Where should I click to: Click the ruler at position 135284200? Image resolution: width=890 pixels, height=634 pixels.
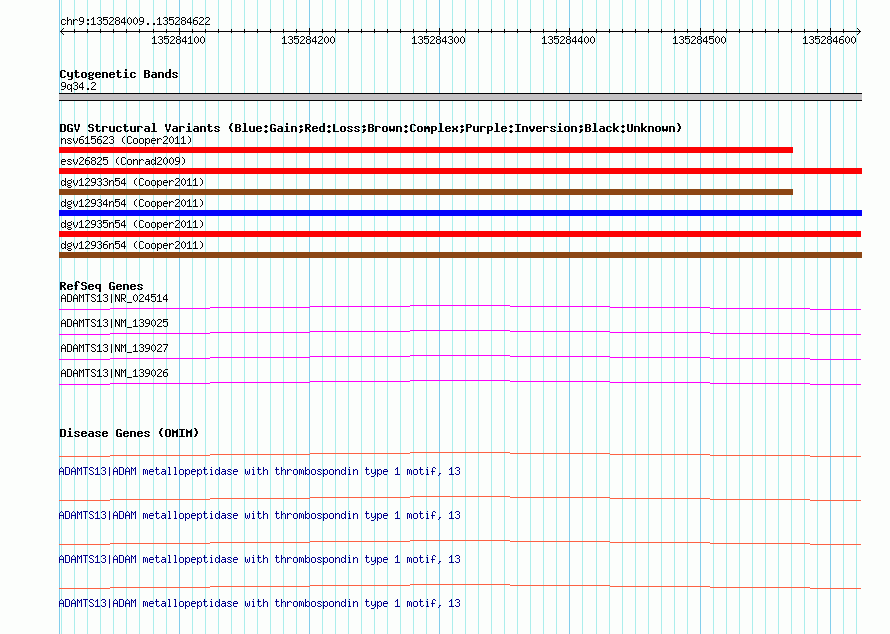[308, 40]
